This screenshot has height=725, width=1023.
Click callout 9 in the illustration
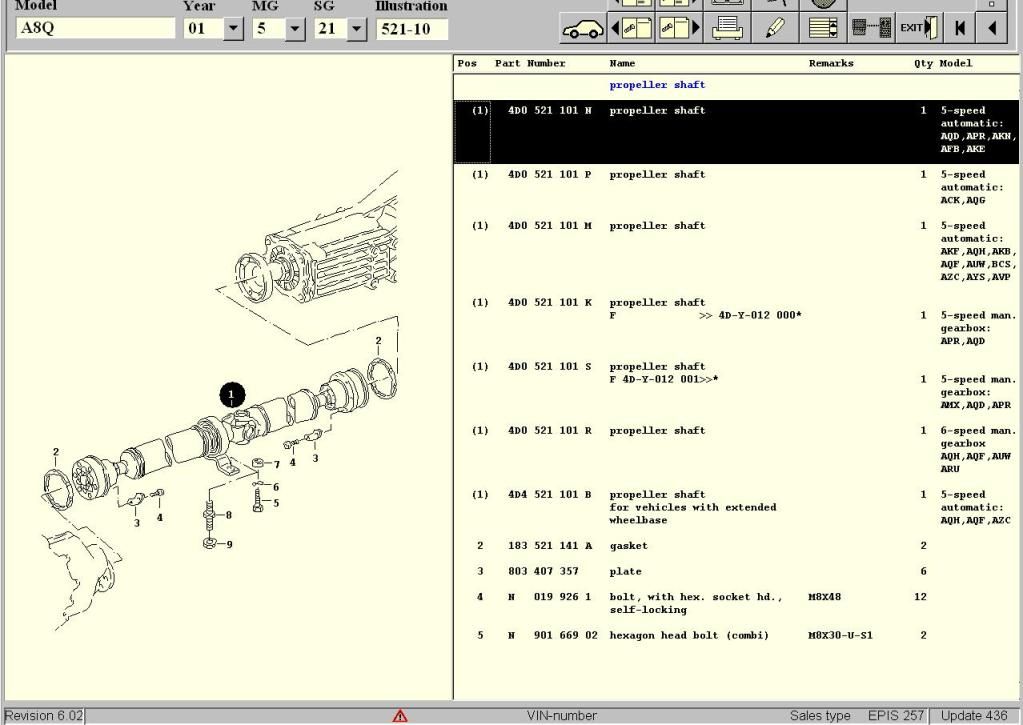click(229, 544)
